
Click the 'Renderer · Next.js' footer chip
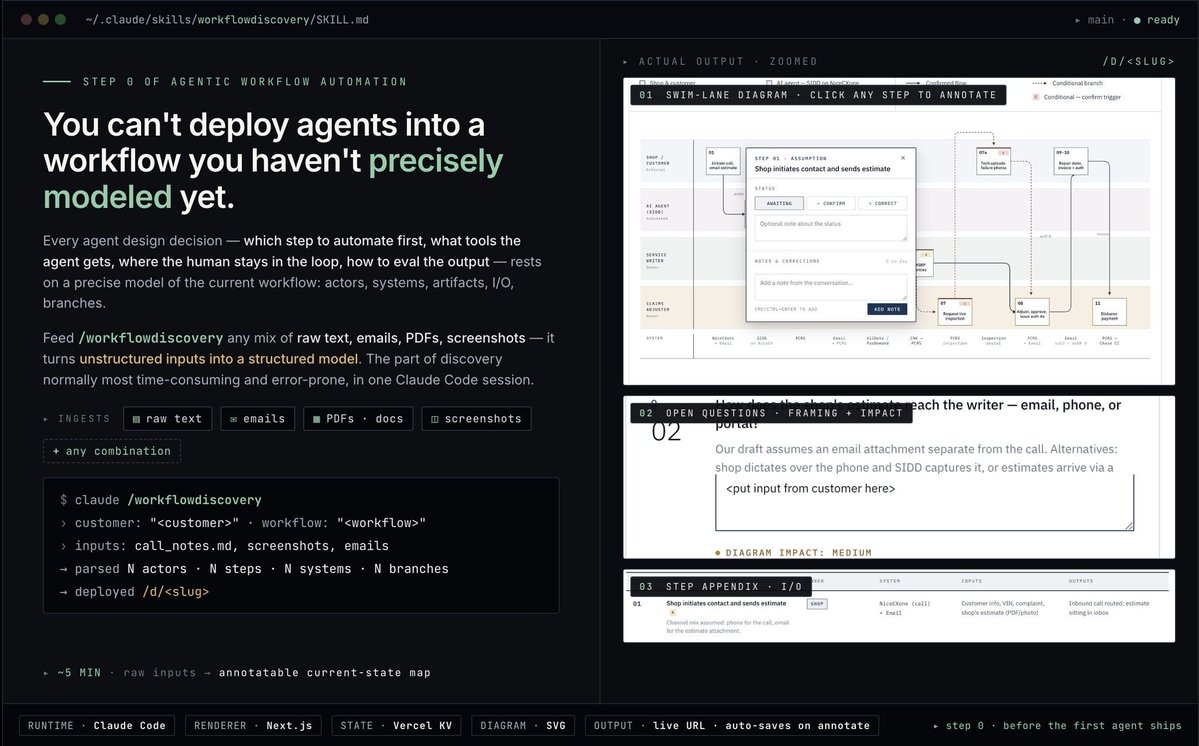[253, 725]
